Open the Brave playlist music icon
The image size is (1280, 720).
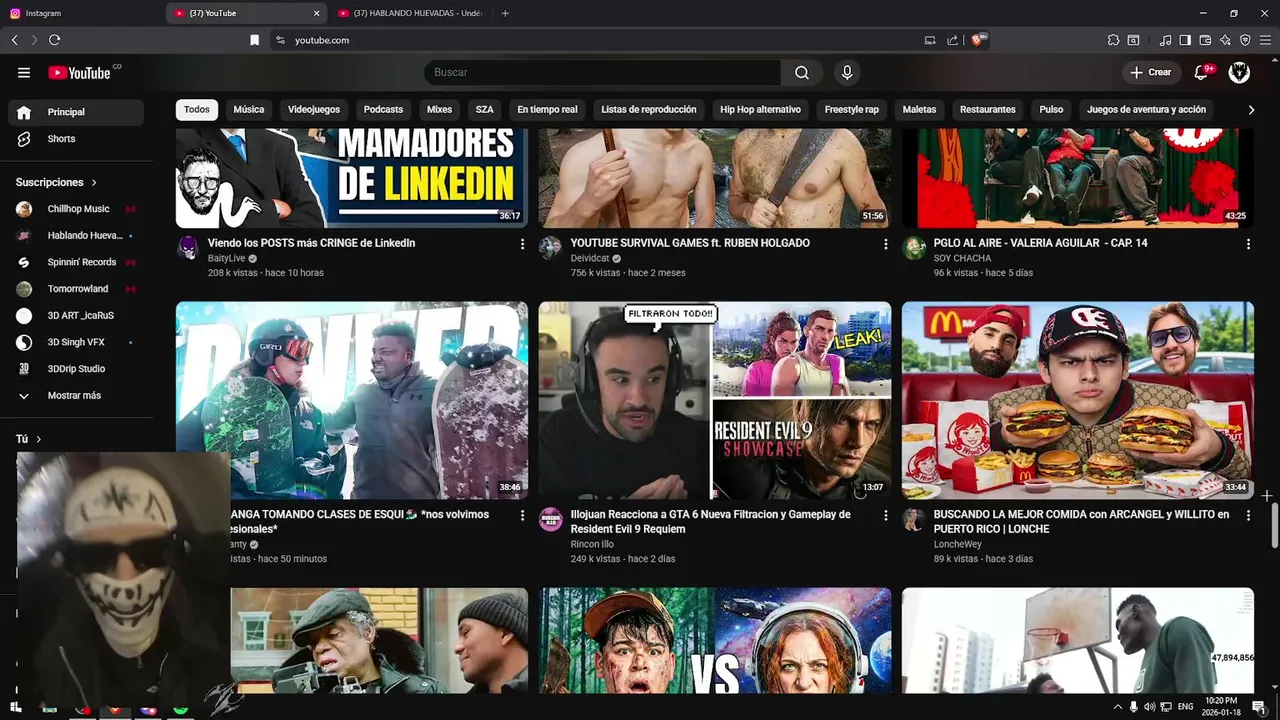1165,40
